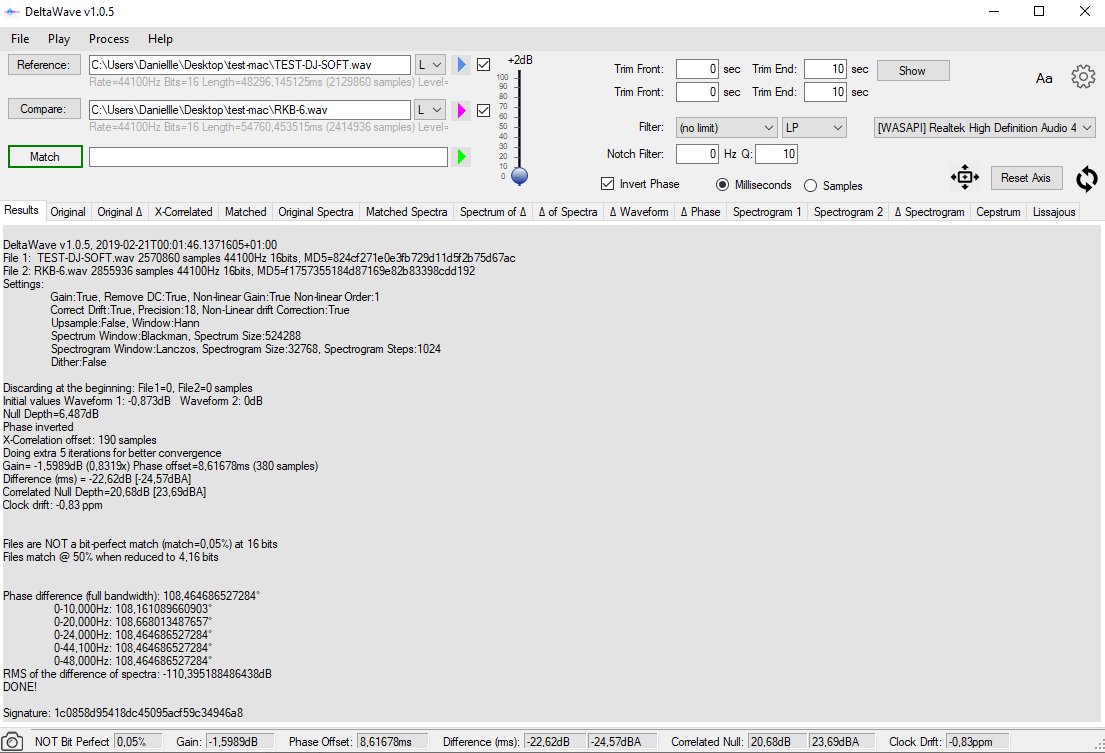Open settings via the gear icon
The image size is (1105, 753).
1083,76
